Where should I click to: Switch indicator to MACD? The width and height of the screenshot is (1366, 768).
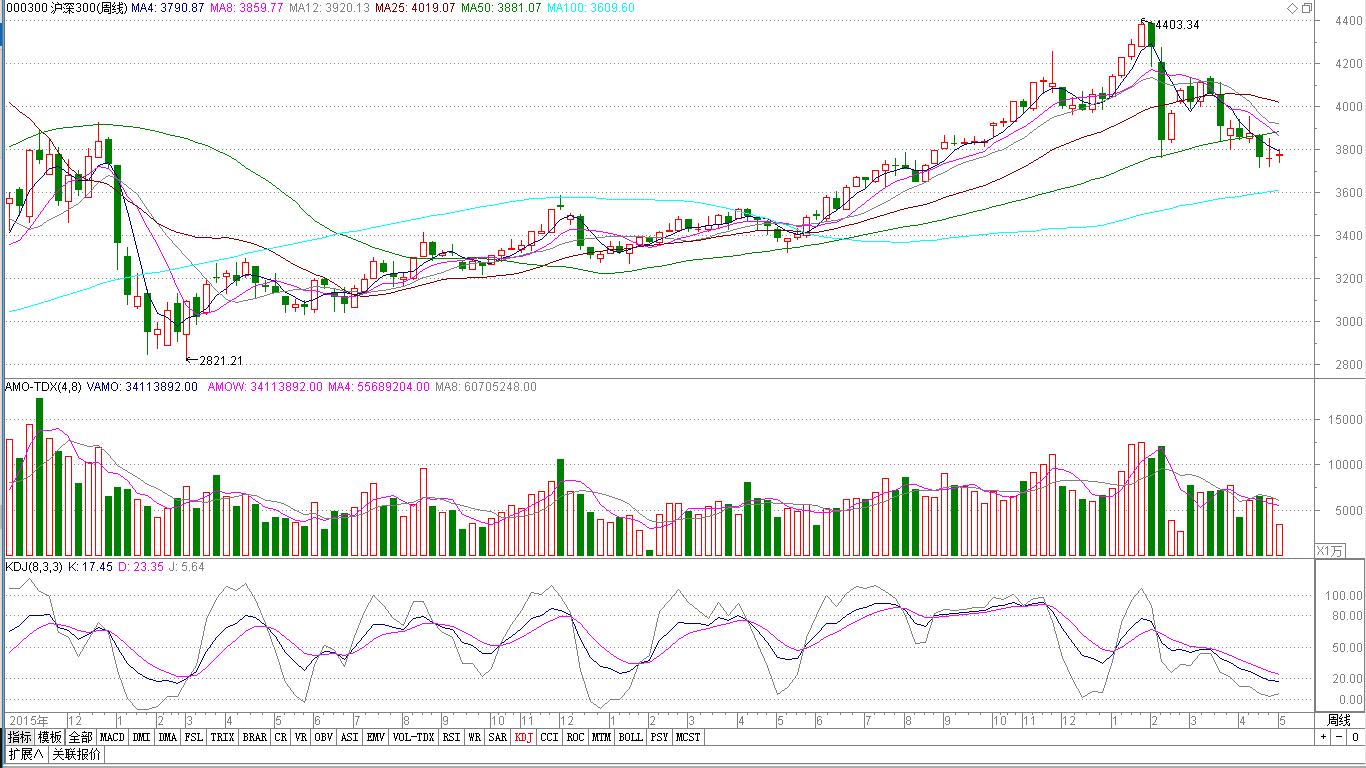112,737
